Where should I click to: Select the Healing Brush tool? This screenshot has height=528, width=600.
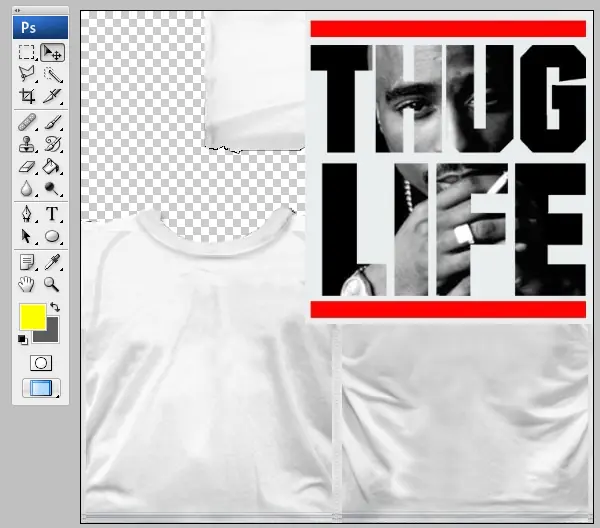(27, 122)
